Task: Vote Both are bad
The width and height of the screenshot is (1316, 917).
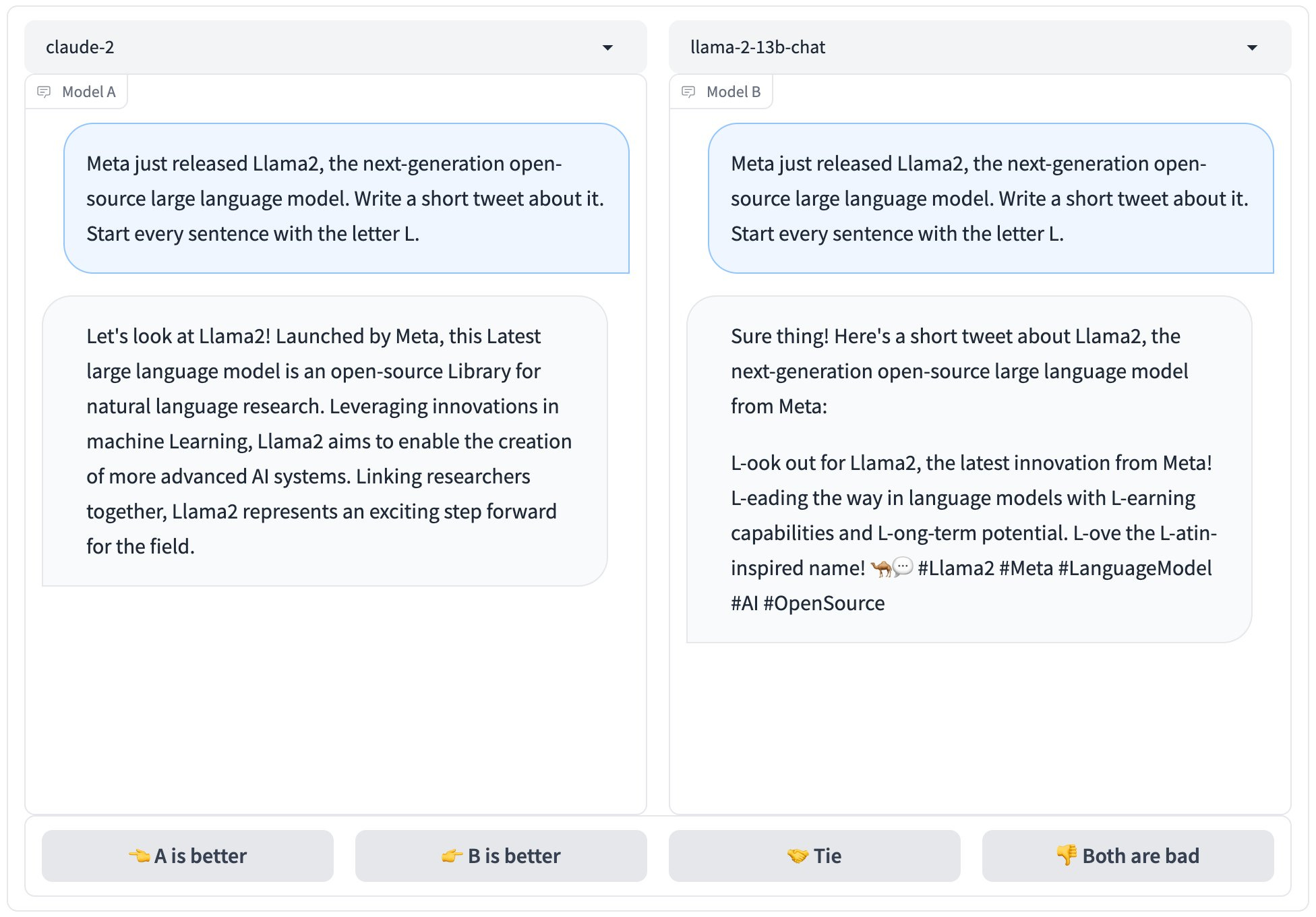Action: (1128, 856)
